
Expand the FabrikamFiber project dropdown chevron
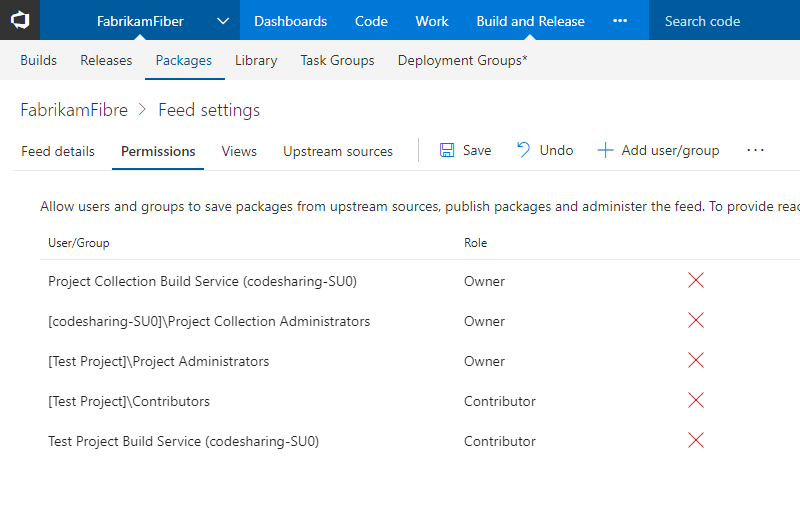pos(223,21)
